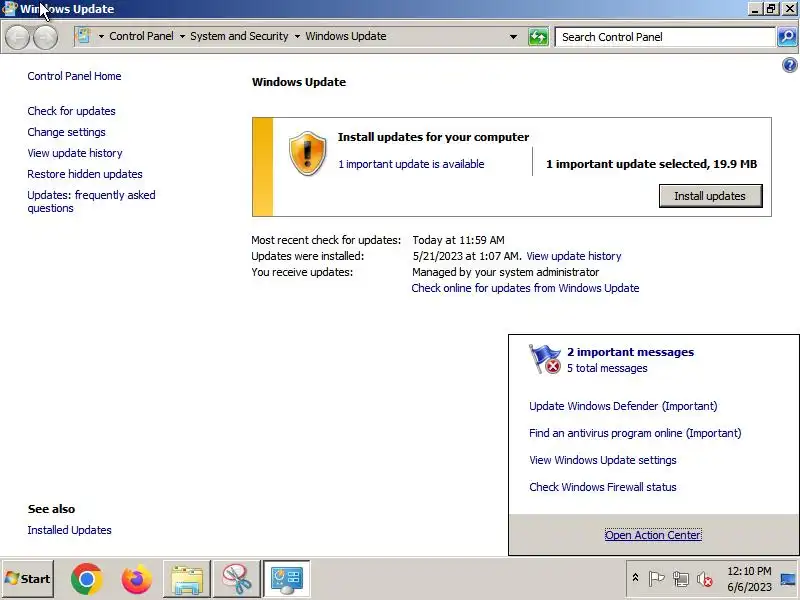Click the network tray icon
800x600 pixels.
point(681,579)
